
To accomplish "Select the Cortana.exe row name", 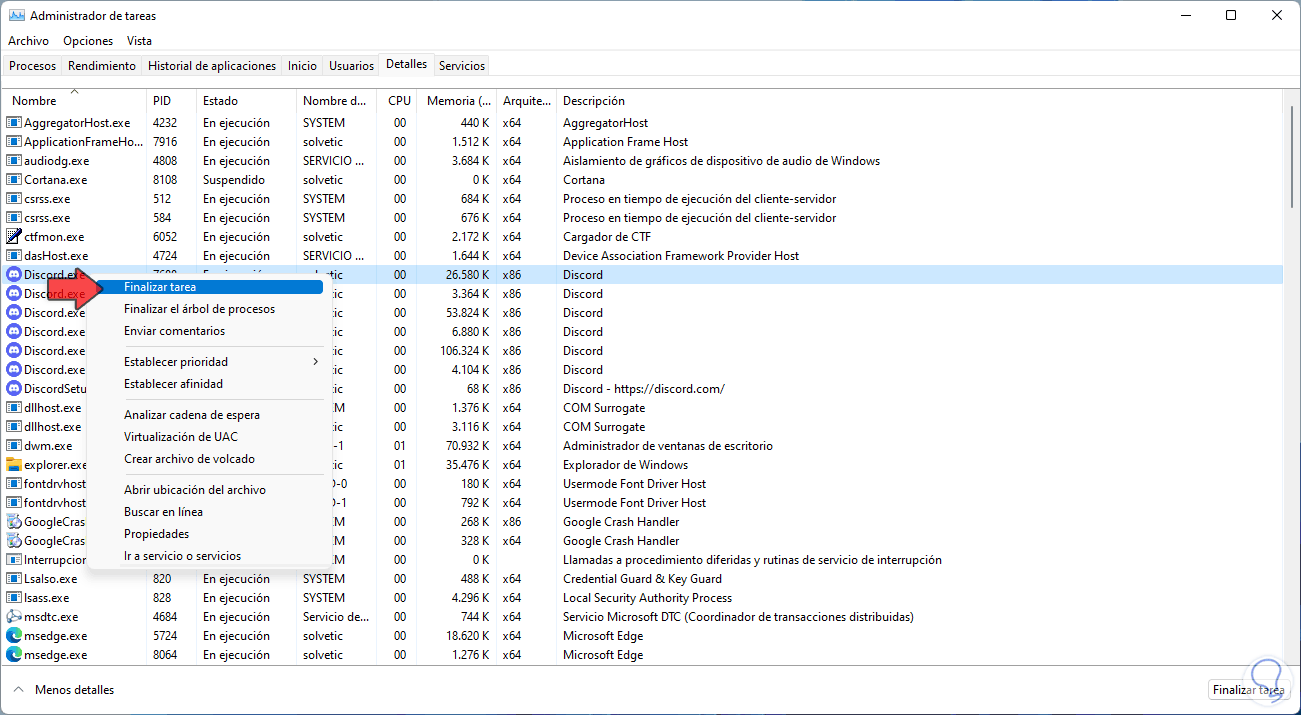I will (55, 180).
